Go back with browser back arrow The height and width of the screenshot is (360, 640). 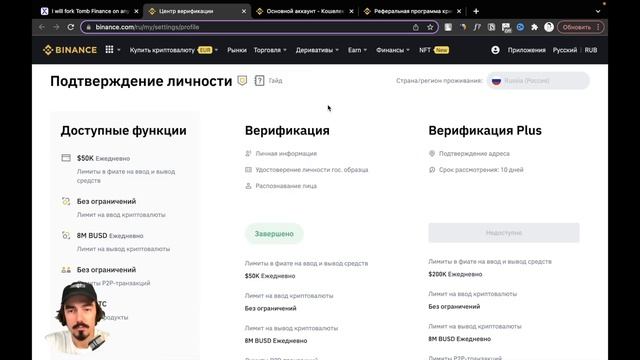42,27
